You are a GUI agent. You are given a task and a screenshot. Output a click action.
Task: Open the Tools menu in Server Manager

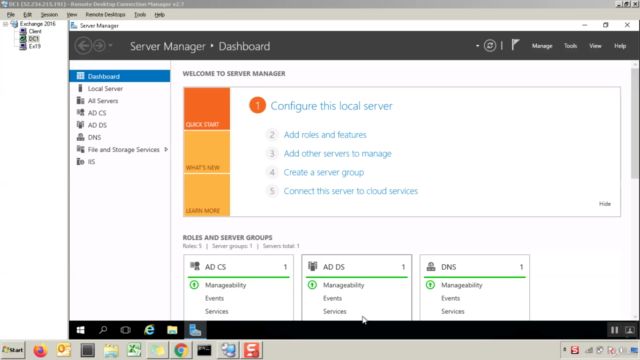[x=570, y=46]
